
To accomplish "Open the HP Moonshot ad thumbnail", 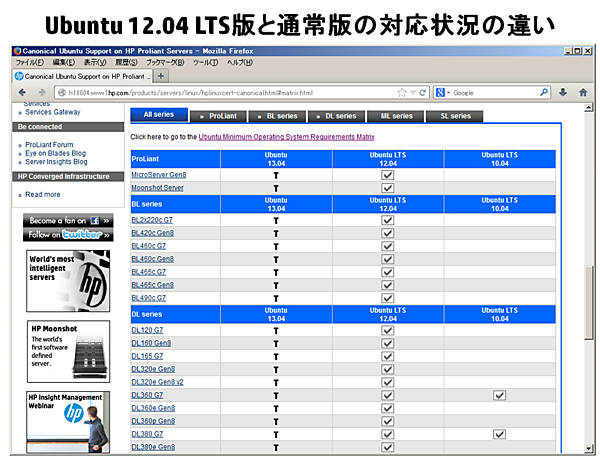I will pyautogui.click(x=68, y=352).
